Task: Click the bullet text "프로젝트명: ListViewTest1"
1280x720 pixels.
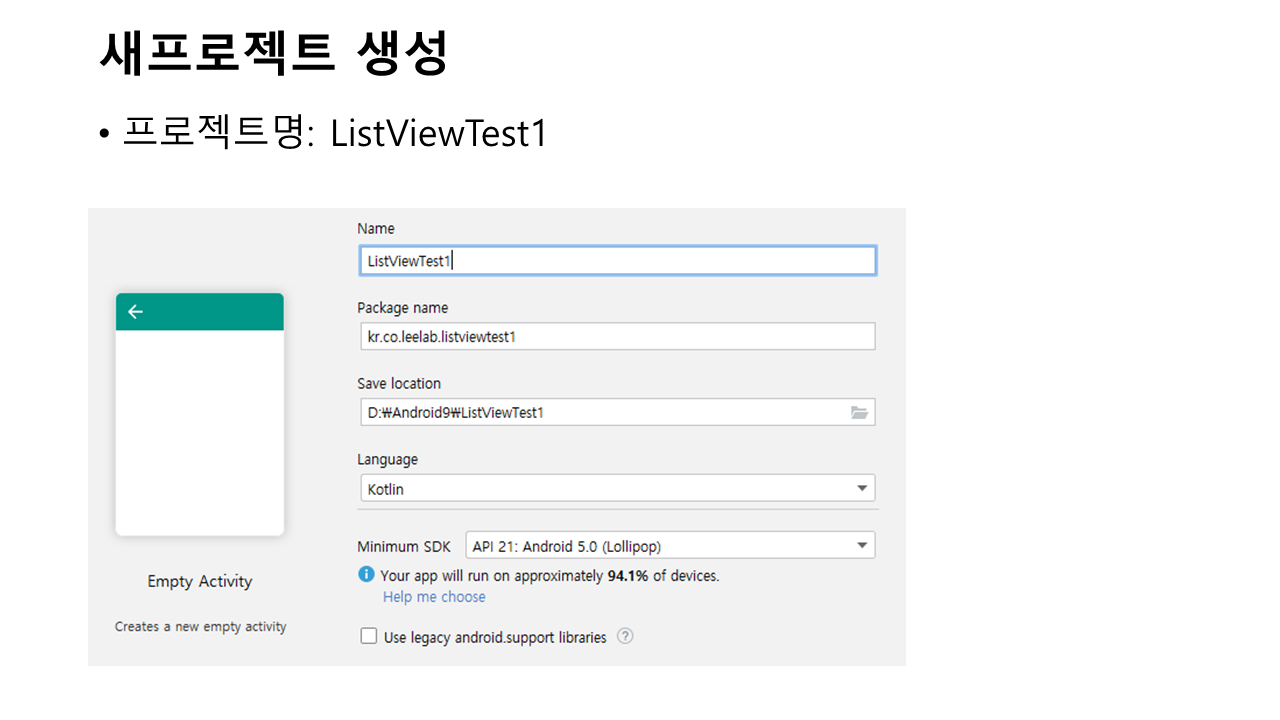Action: click(334, 133)
